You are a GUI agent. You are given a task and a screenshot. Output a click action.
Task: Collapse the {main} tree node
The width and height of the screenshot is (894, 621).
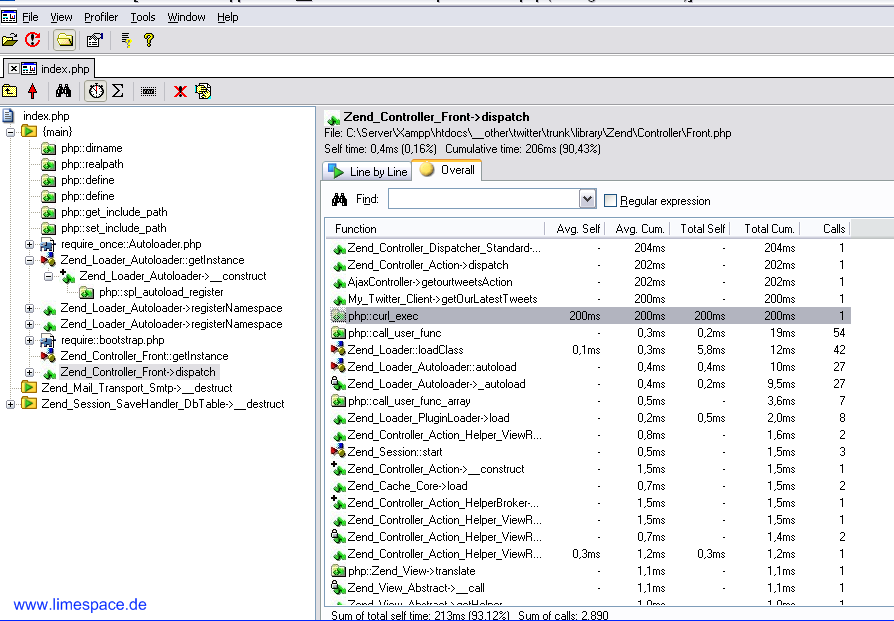coord(11,132)
